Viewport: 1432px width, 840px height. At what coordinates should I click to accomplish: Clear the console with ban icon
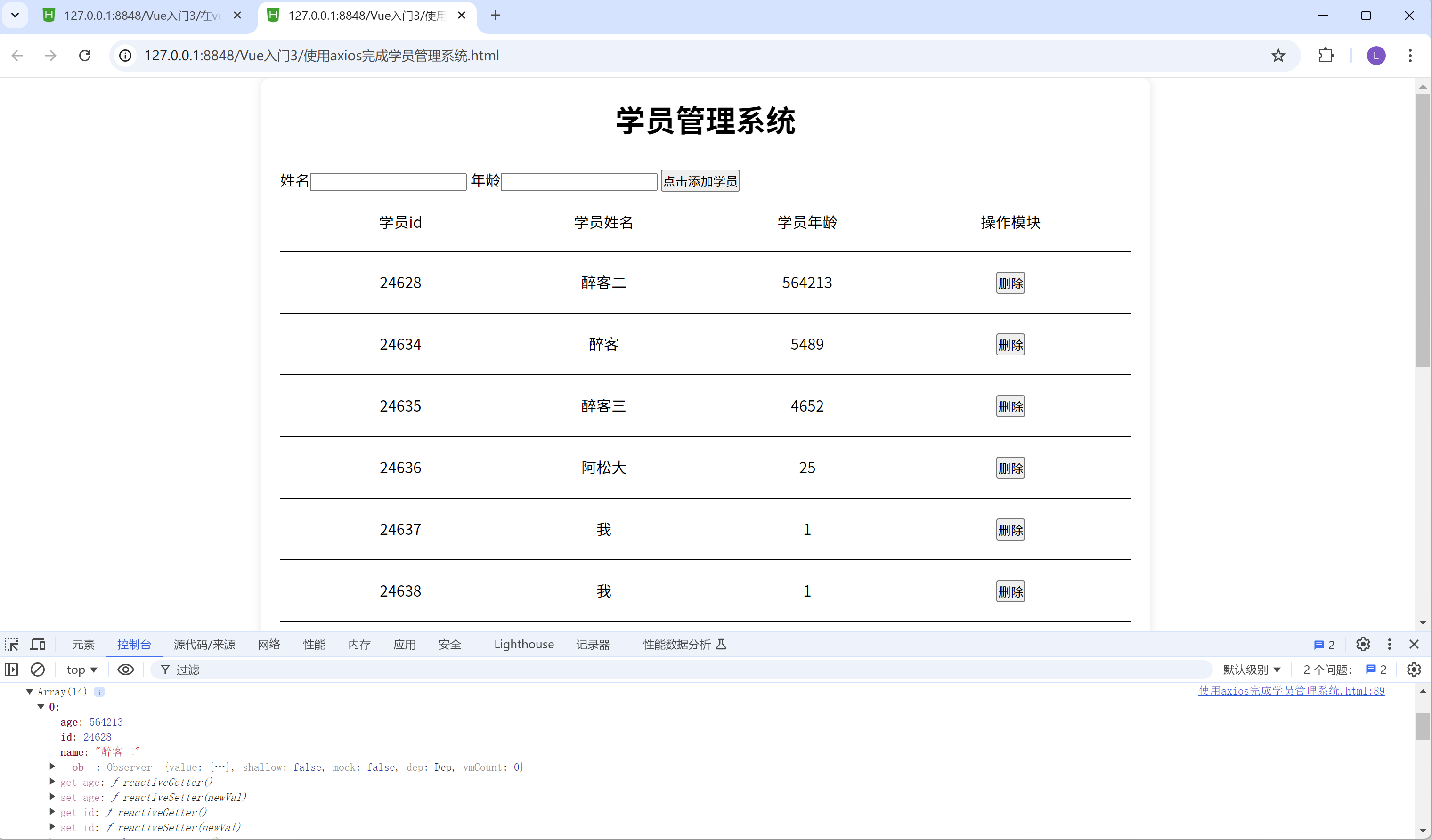pos(38,670)
